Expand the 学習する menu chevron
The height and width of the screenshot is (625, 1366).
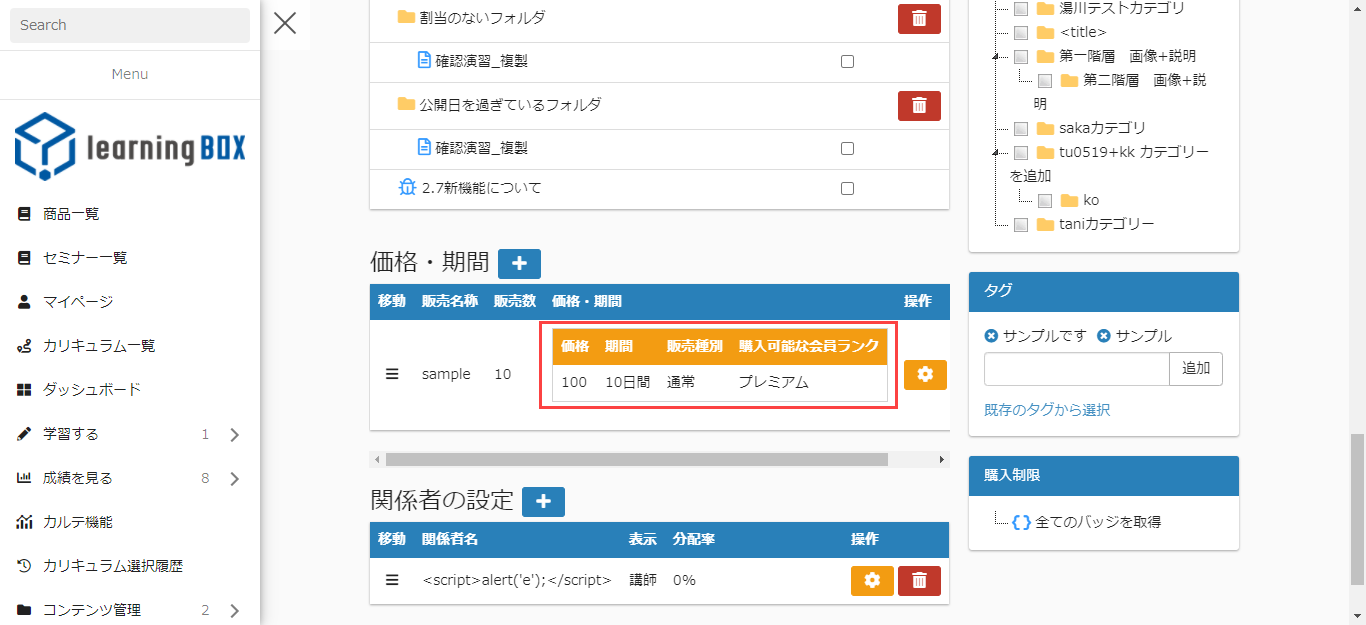coord(235,435)
